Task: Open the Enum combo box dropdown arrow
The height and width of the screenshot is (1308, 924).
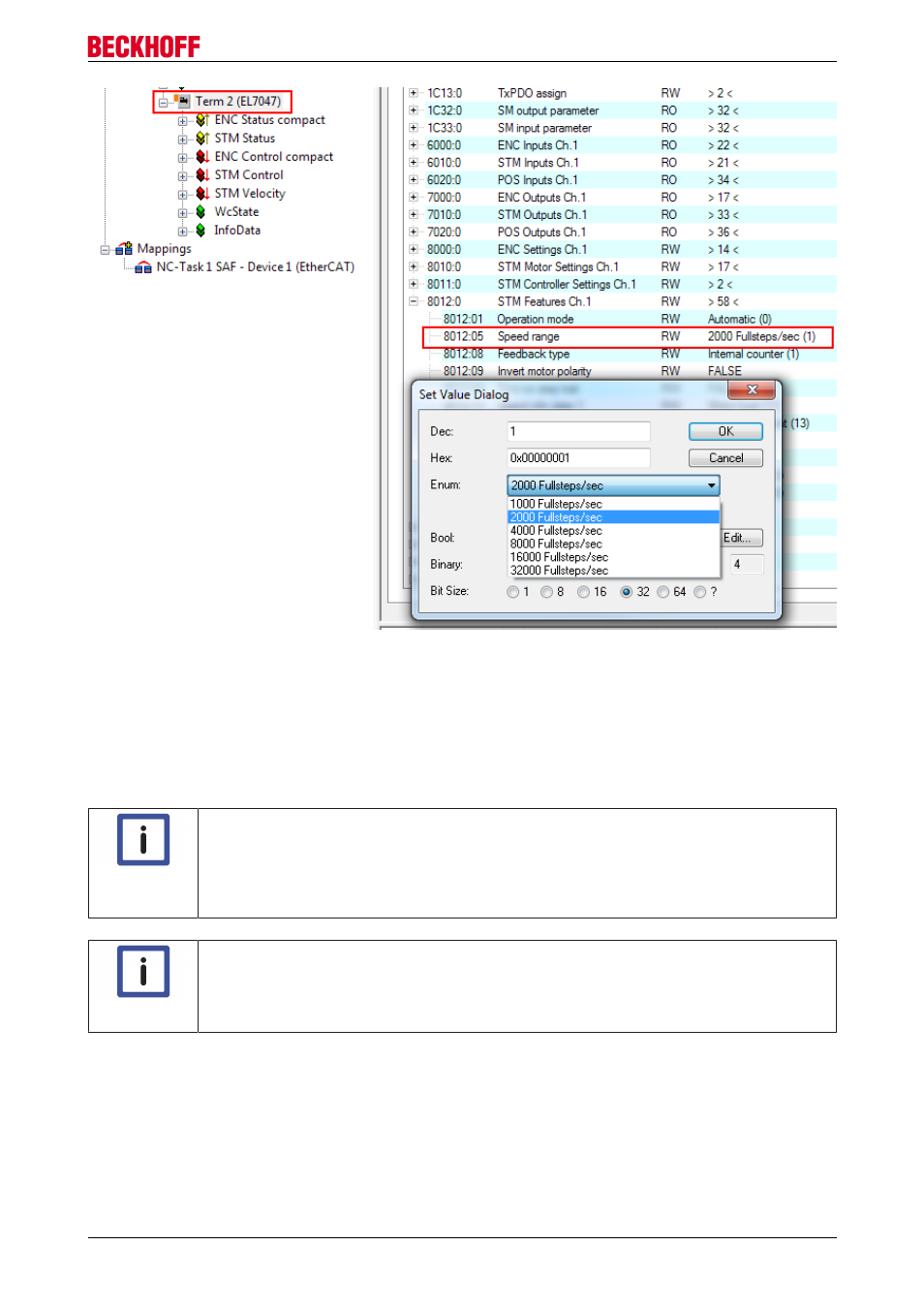Action: click(x=711, y=485)
